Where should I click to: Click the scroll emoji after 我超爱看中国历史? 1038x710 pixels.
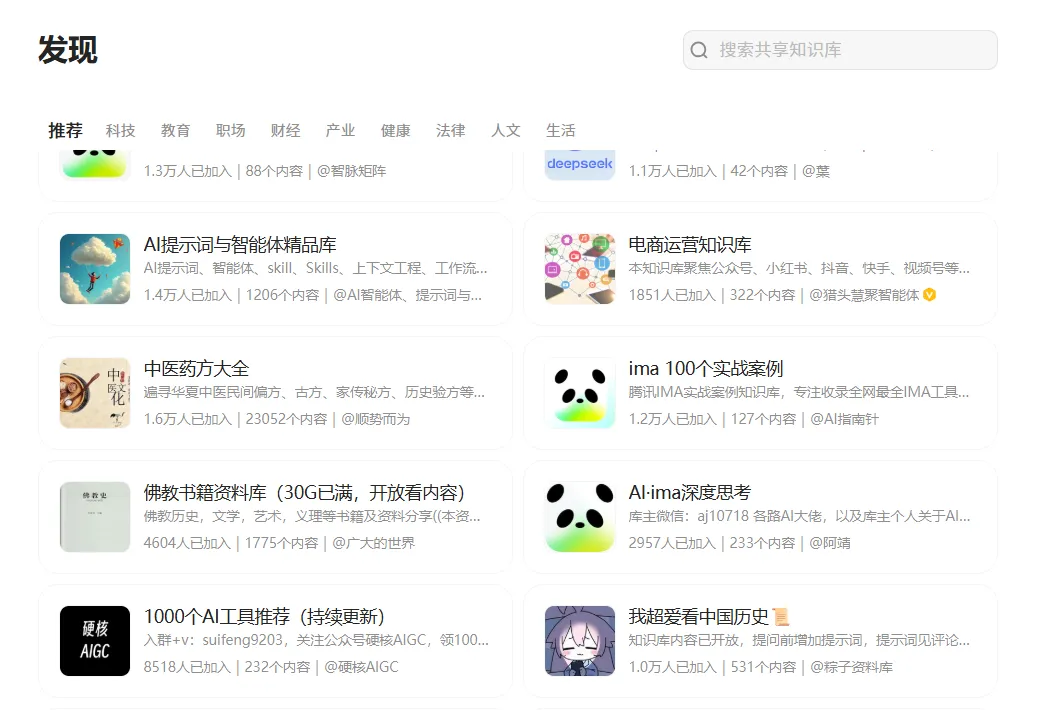tap(780, 617)
